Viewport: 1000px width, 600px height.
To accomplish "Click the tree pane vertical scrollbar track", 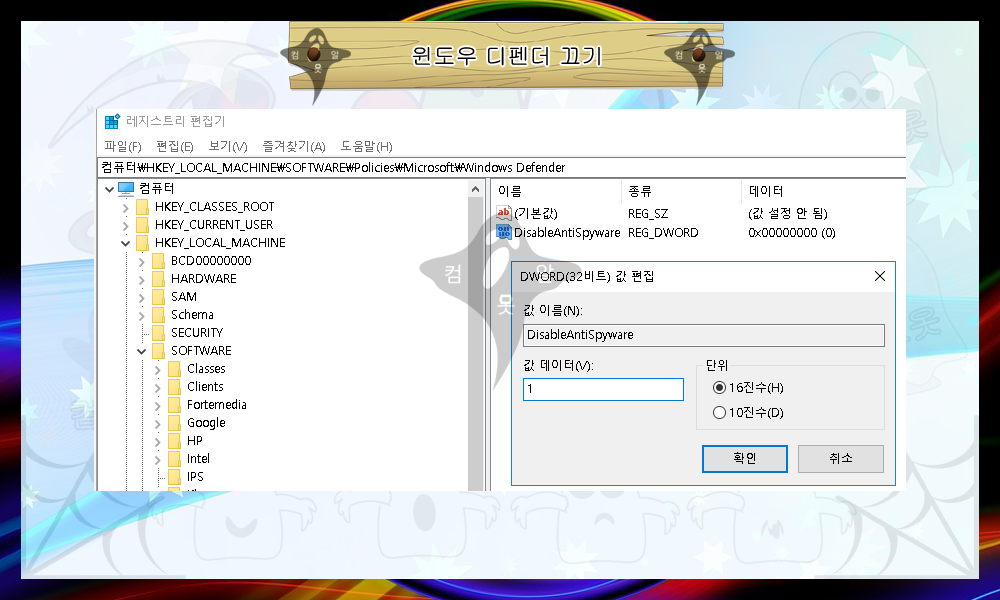I will click(475, 344).
